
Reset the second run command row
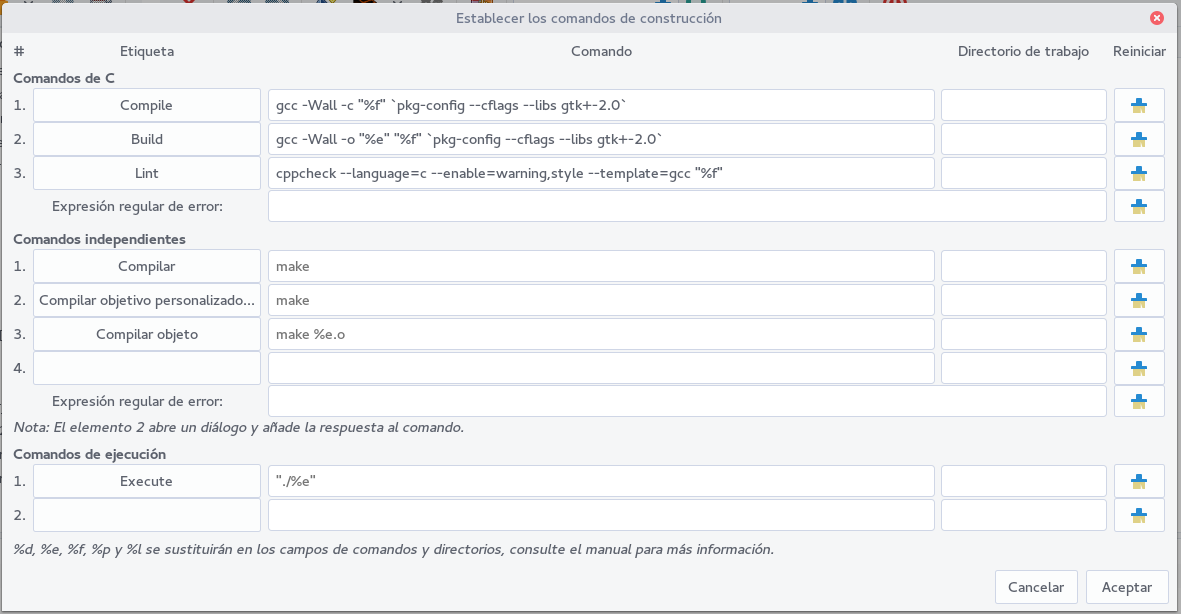click(x=1139, y=515)
